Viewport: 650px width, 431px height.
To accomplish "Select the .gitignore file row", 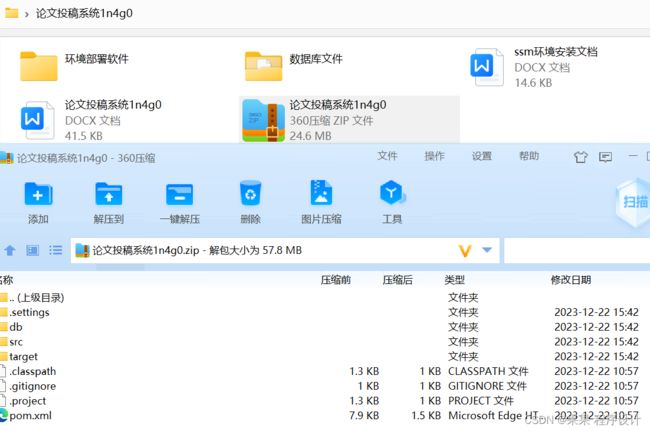I will click(x=325, y=386).
